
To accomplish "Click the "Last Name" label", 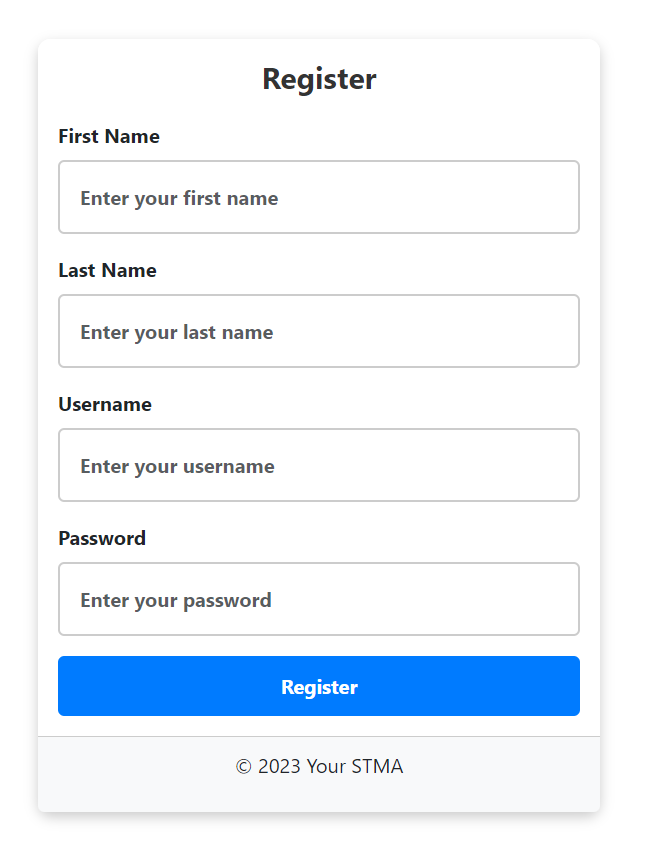I will (x=107, y=270).
